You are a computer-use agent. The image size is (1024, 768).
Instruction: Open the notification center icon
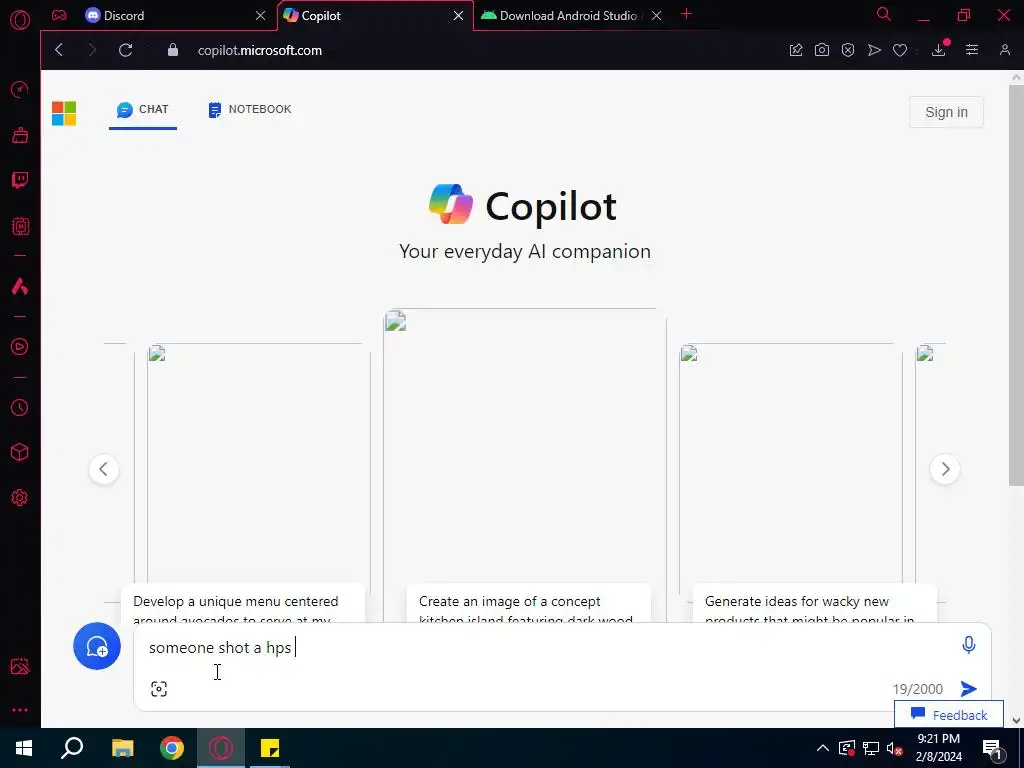click(991, 749)
